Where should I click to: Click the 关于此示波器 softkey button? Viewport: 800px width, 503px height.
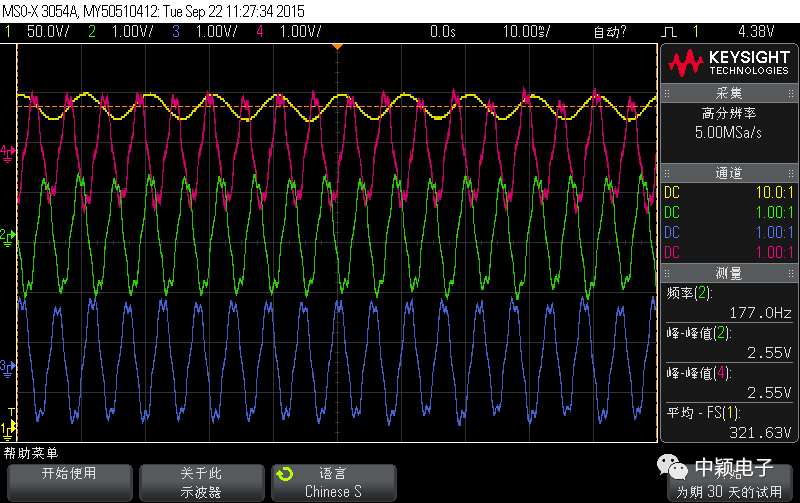click(202, 482)
